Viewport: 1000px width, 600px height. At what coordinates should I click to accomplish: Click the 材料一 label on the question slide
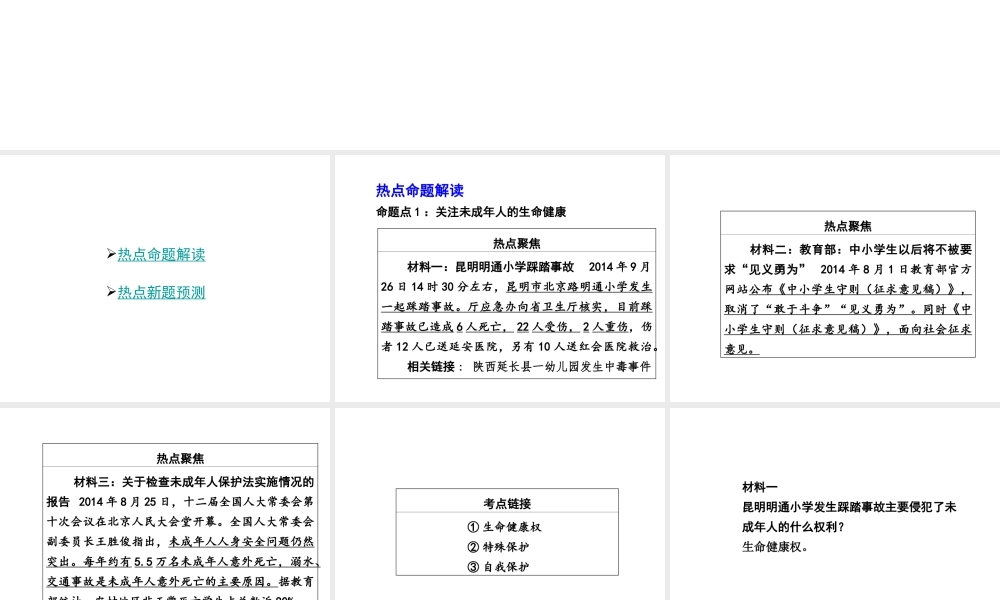coord(760,487)
